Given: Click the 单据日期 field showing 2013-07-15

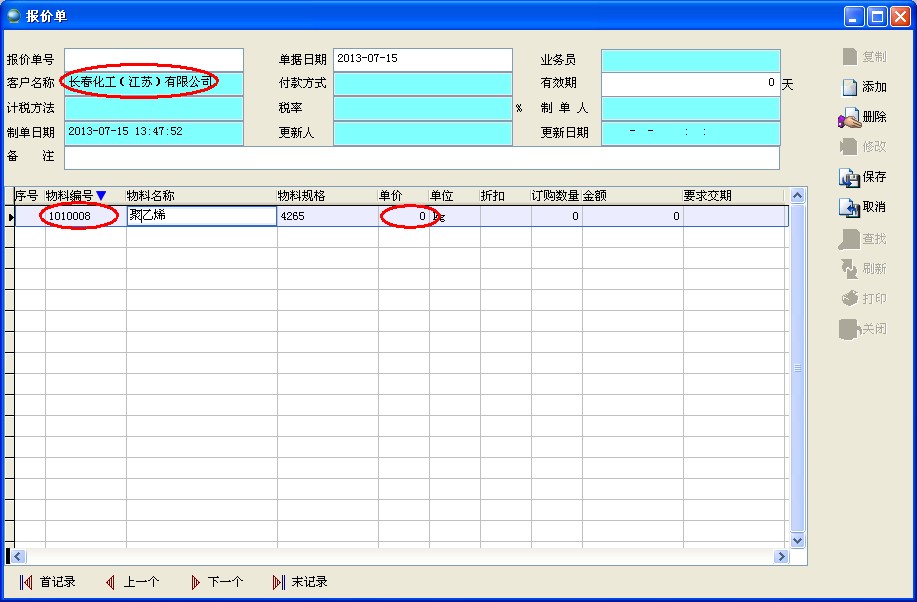Looking at the screenshot, I should [421, 60].
